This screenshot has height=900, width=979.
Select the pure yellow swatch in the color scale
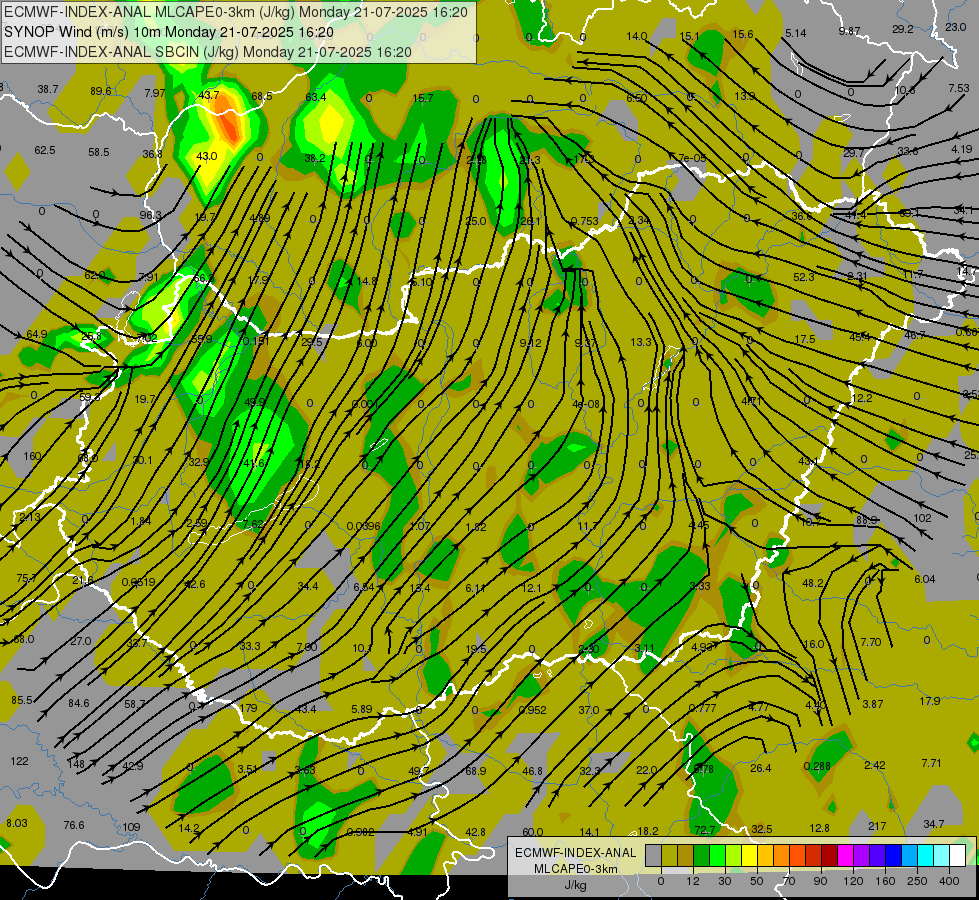[749, 856]
